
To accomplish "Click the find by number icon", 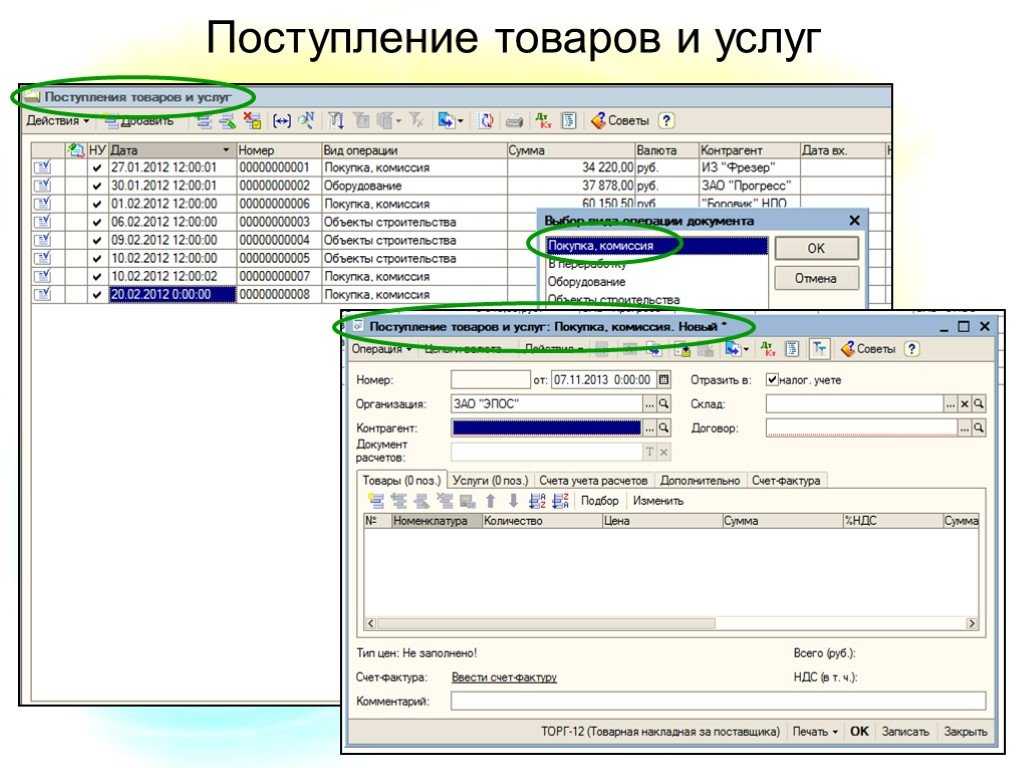I will pyautogui.click(x=306, y=121).
